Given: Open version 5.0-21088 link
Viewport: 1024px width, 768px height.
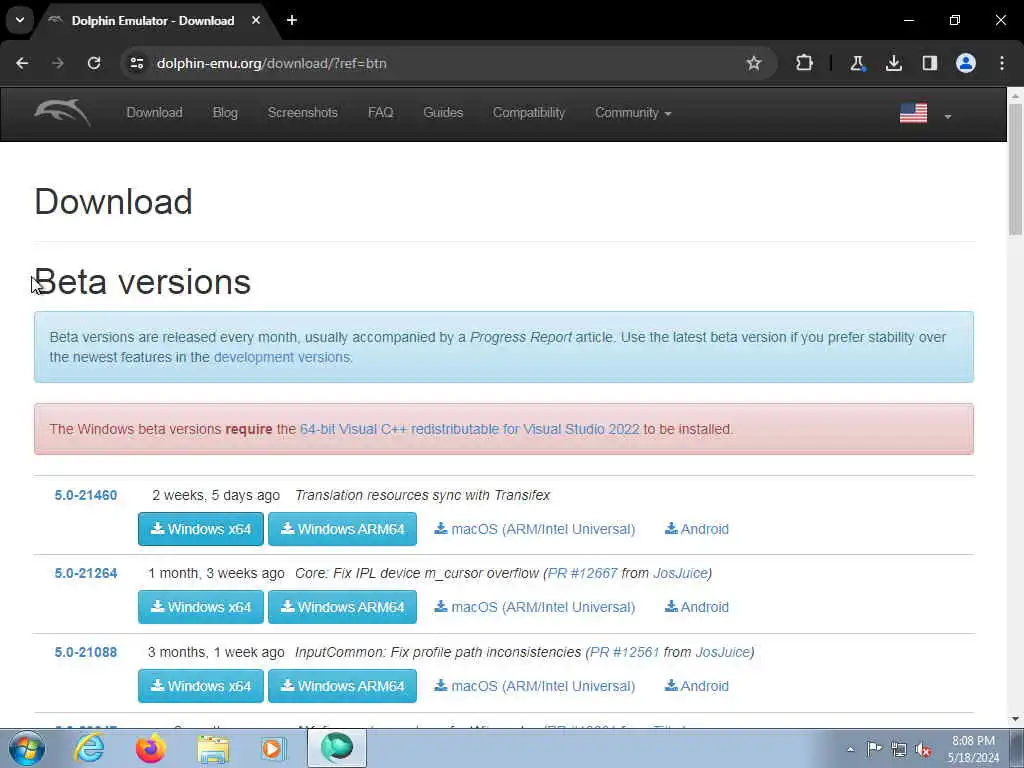Looking at the screenshot, I should coord(86,652).
